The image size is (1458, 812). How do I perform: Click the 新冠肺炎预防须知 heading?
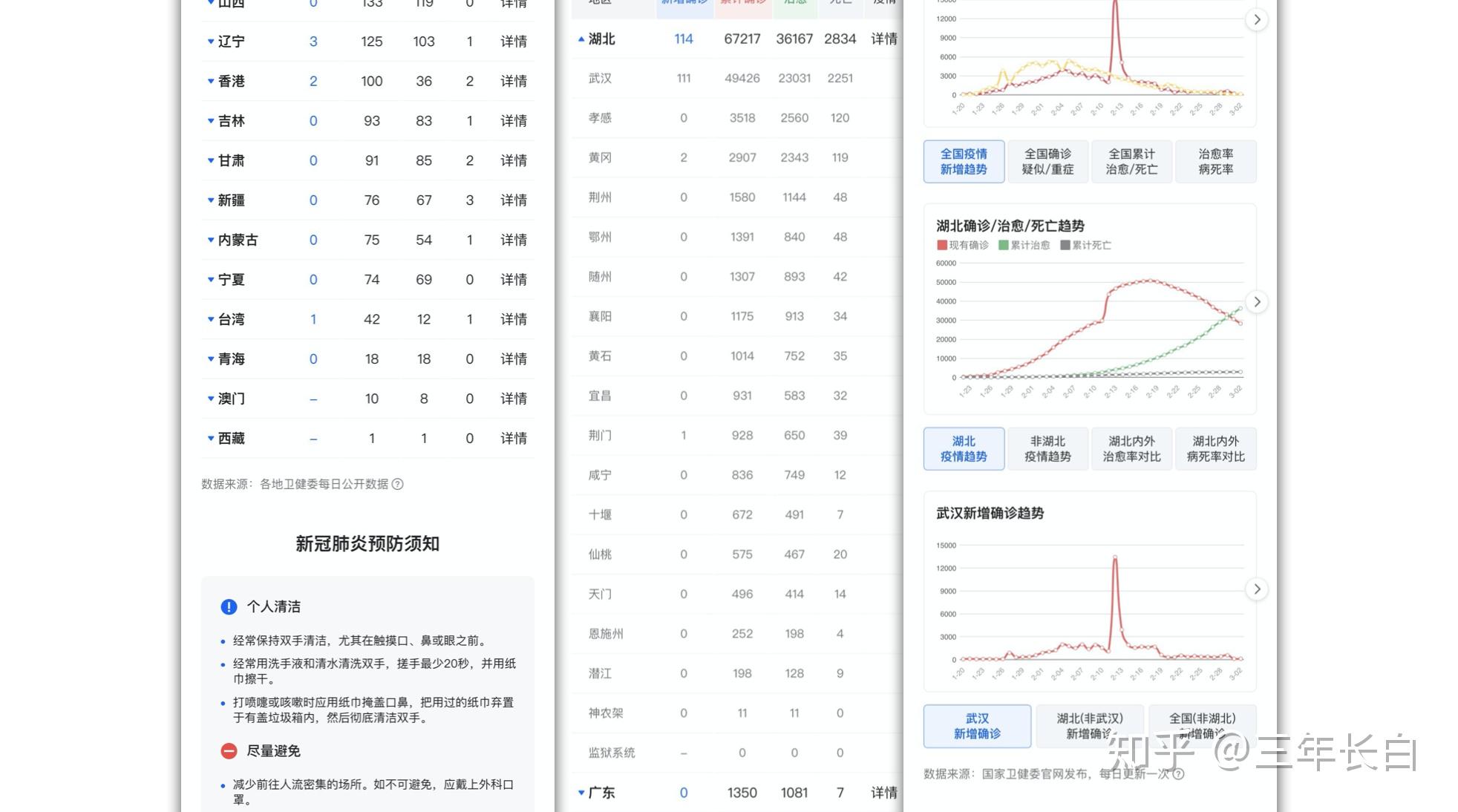367,544
